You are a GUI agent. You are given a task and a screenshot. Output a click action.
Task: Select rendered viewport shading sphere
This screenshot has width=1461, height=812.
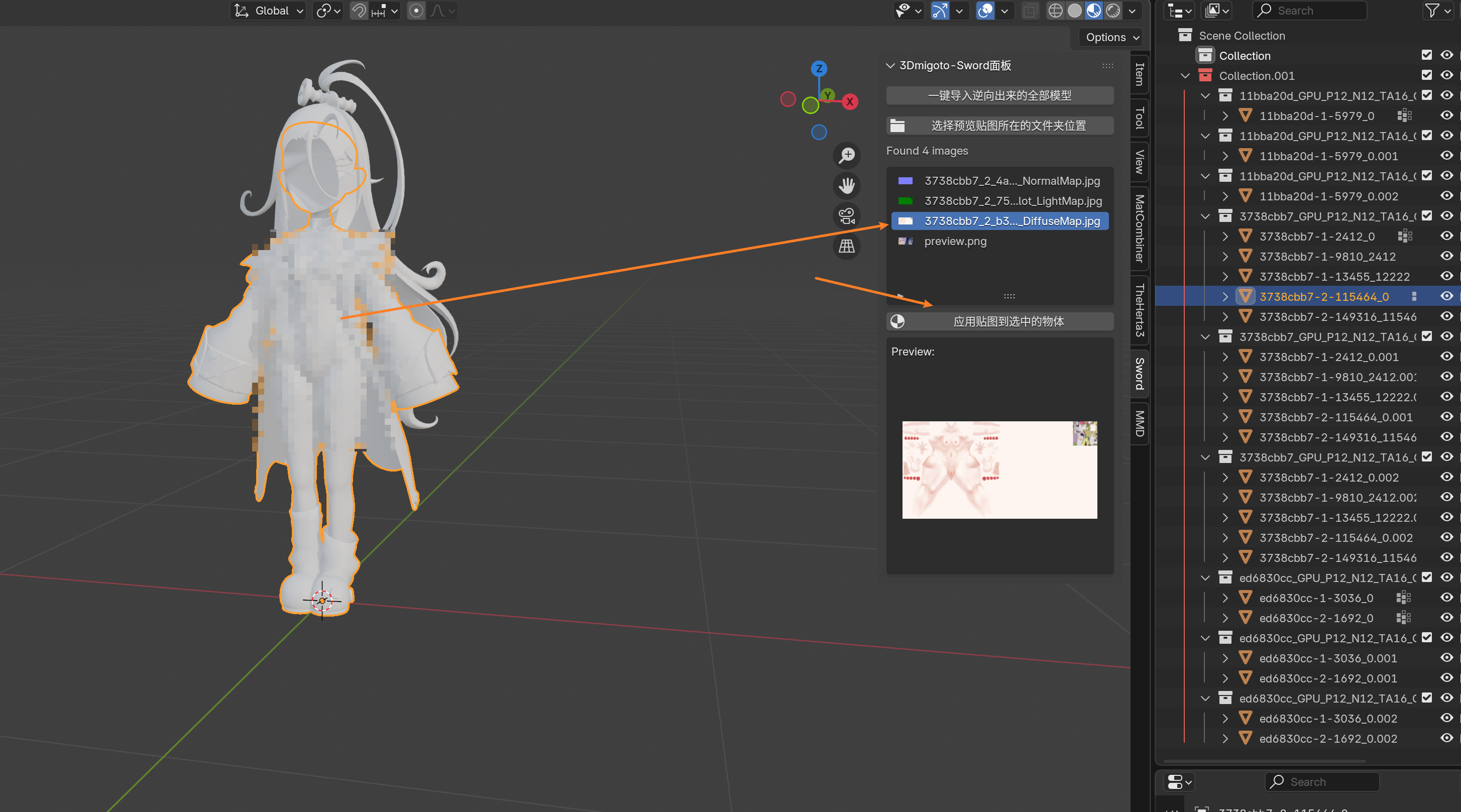point(1113,11)
